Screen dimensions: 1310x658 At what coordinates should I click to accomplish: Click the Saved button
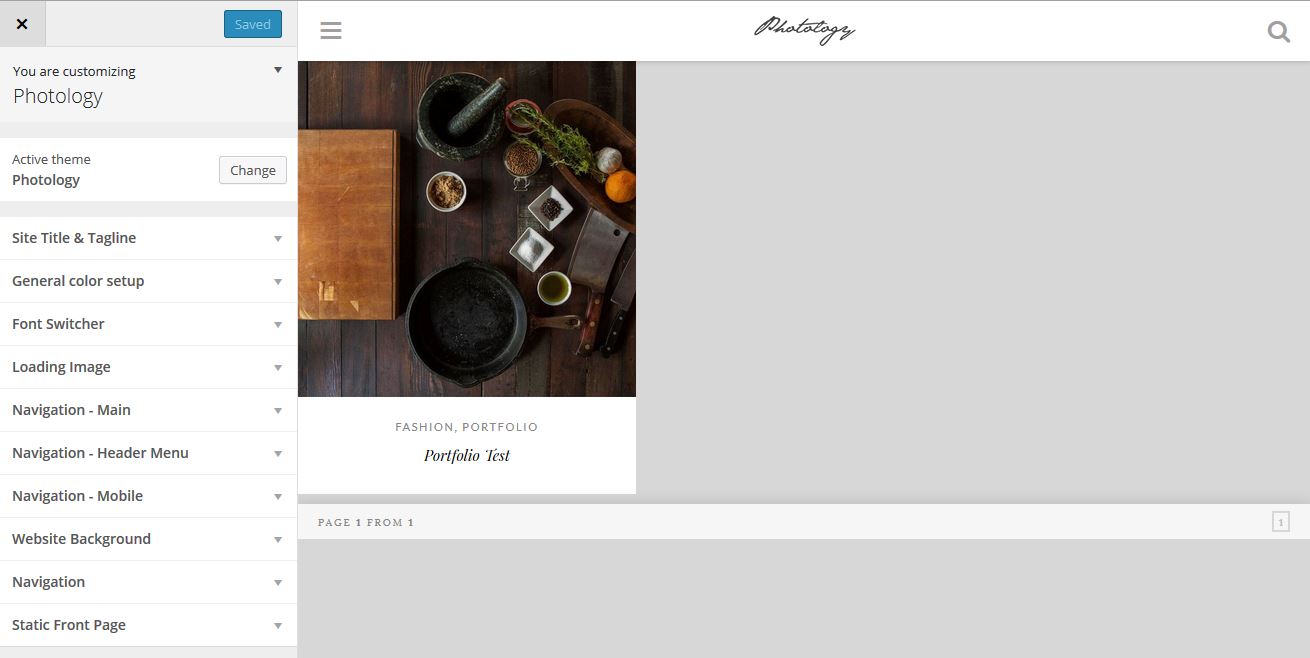(x=253, y=24)
